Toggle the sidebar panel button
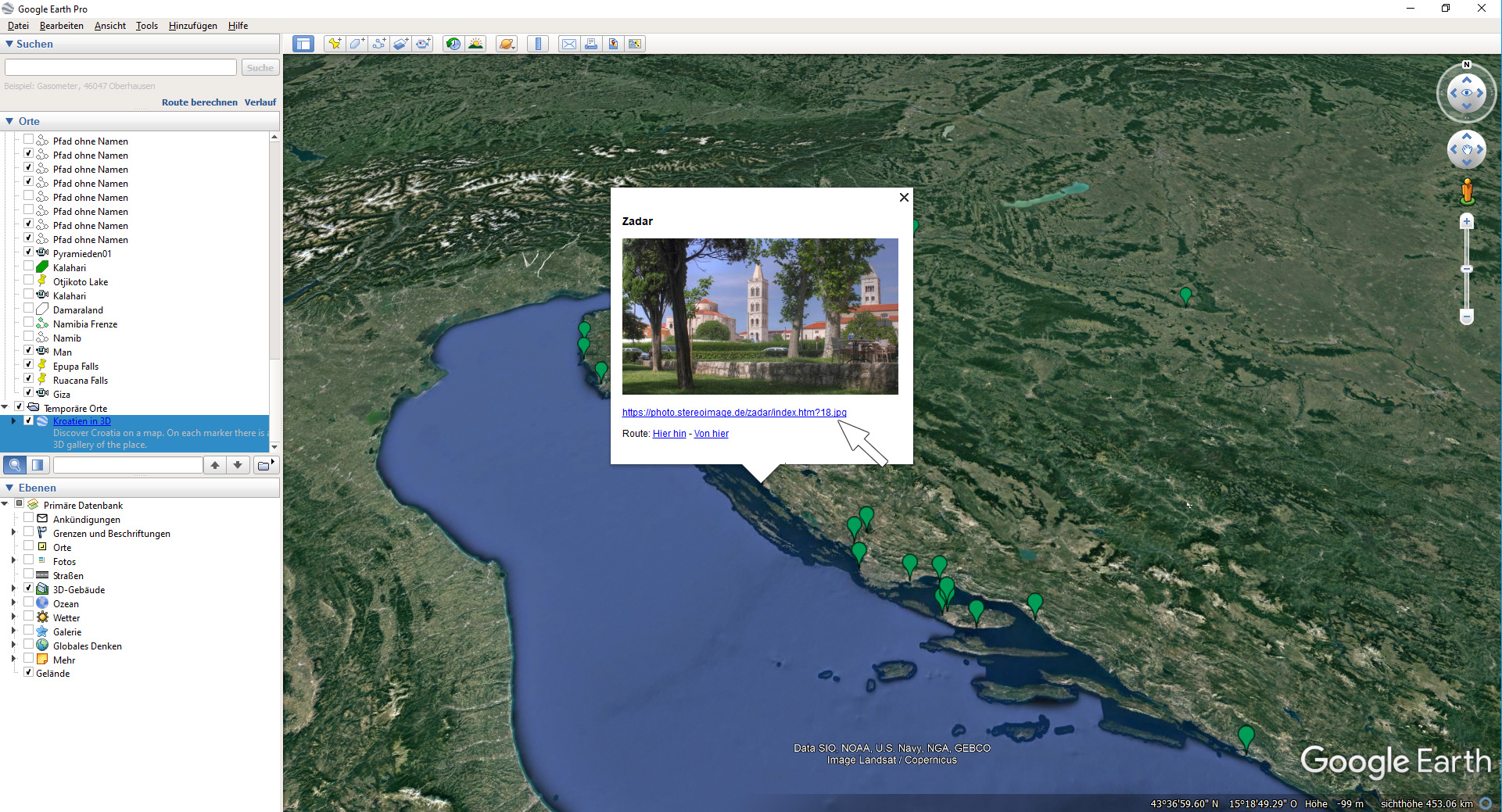 303,44
